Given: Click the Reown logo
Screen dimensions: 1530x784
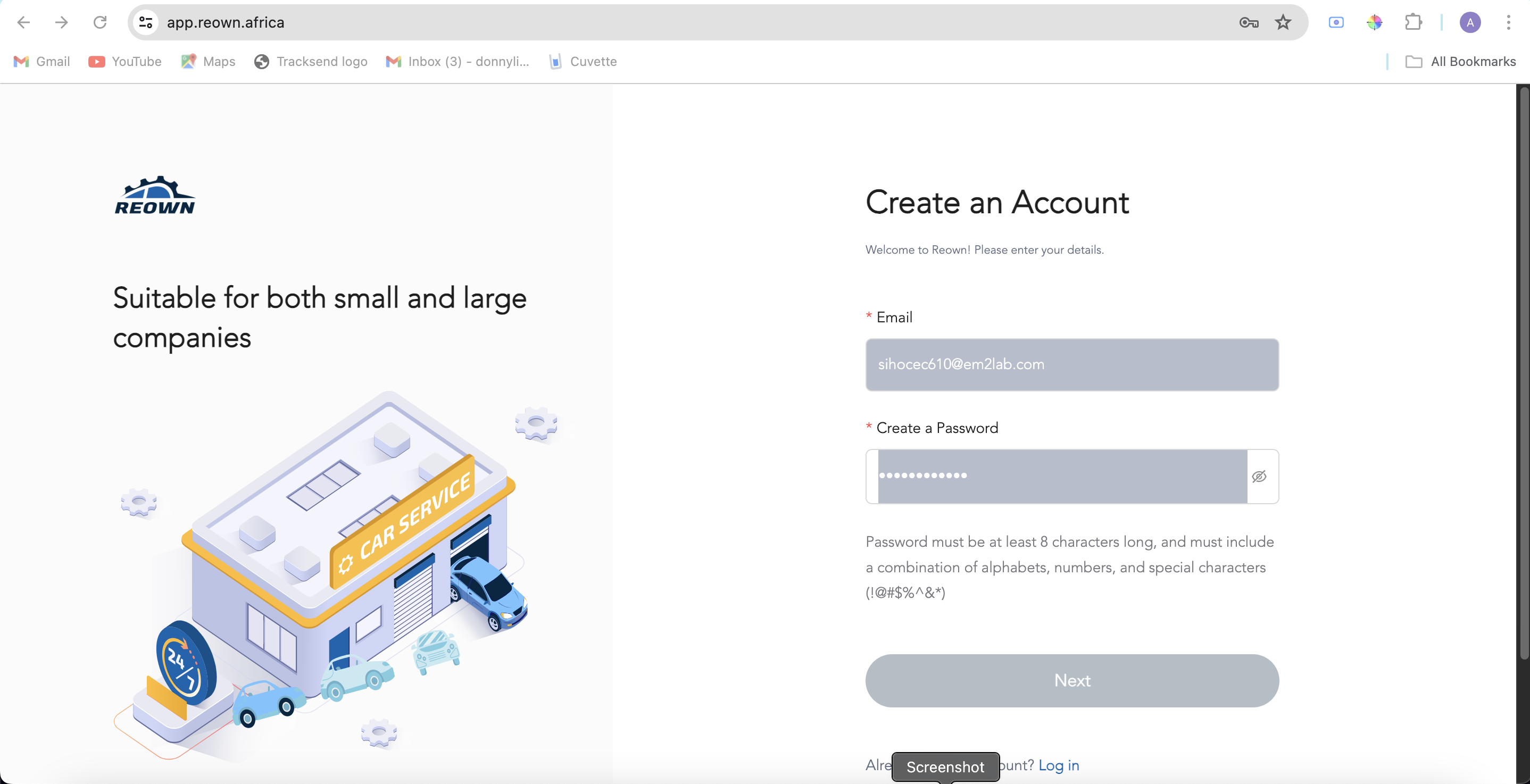Looking at the screenshot, I should (x=154, y=195).
